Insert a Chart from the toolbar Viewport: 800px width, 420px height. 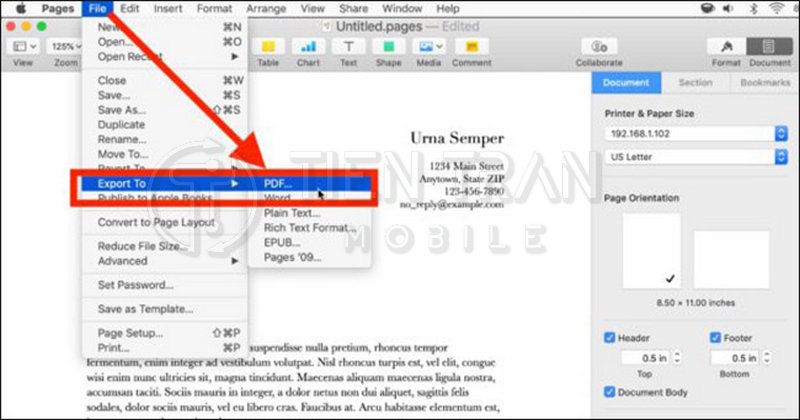tap(308, 47)
